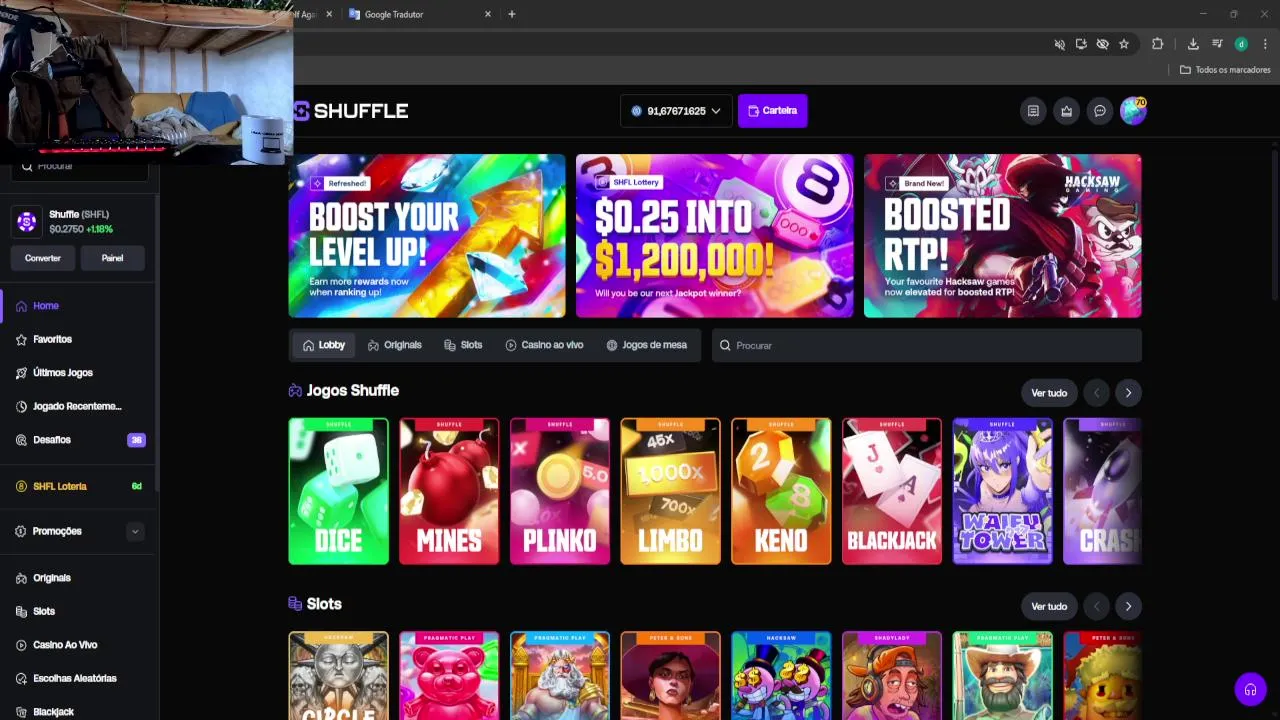Open the browser extensions puzzle icon

pyautogui.click(x=1157, y=44)
